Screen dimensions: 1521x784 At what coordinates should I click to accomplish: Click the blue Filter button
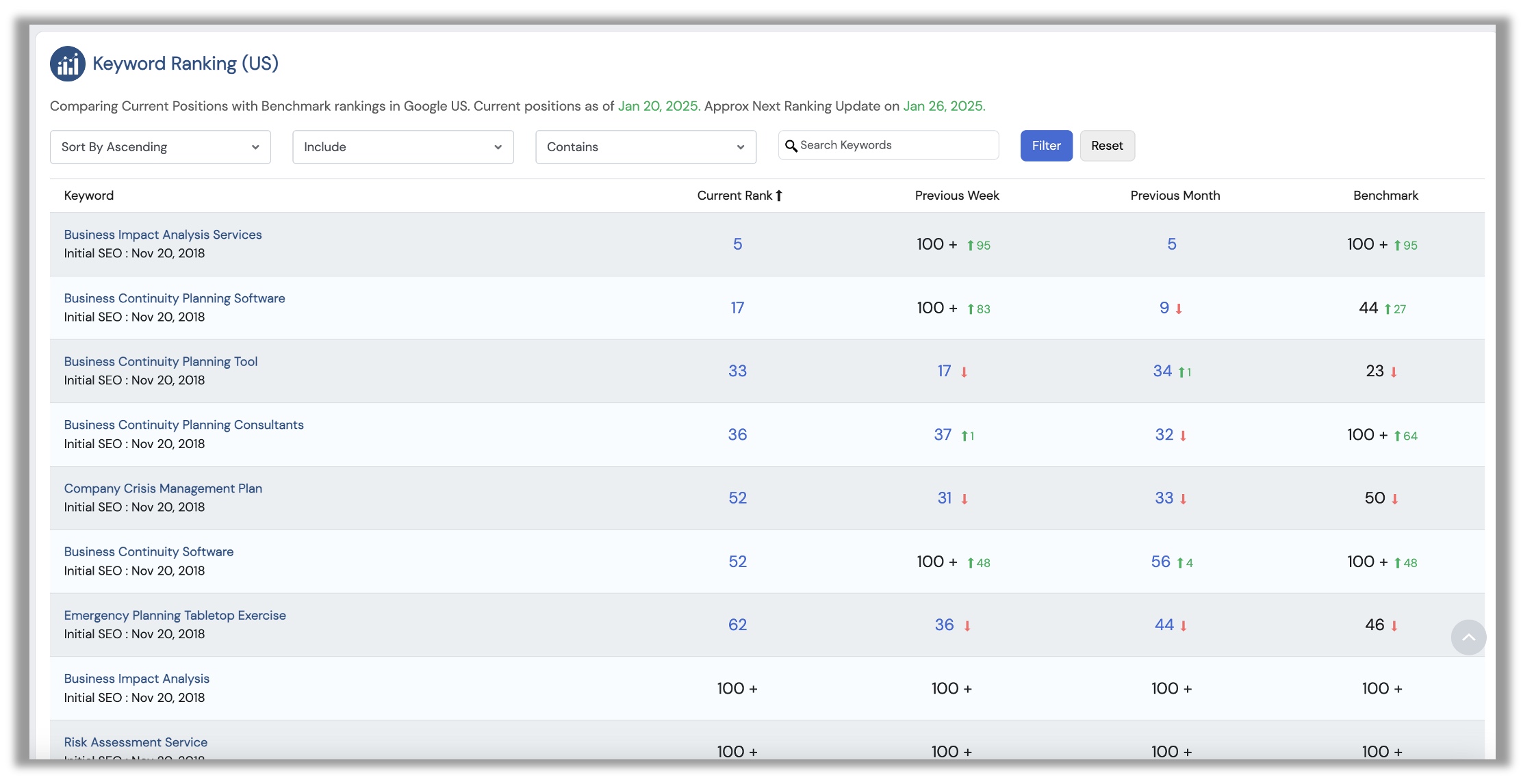coord(1046,146)
